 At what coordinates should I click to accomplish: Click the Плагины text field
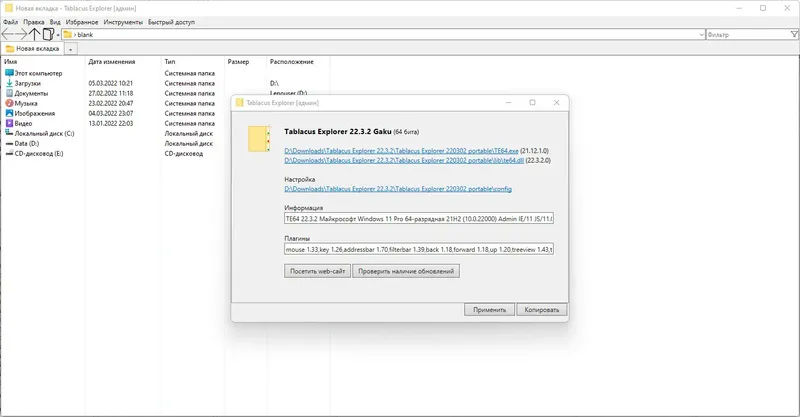[x=419, y=250]
